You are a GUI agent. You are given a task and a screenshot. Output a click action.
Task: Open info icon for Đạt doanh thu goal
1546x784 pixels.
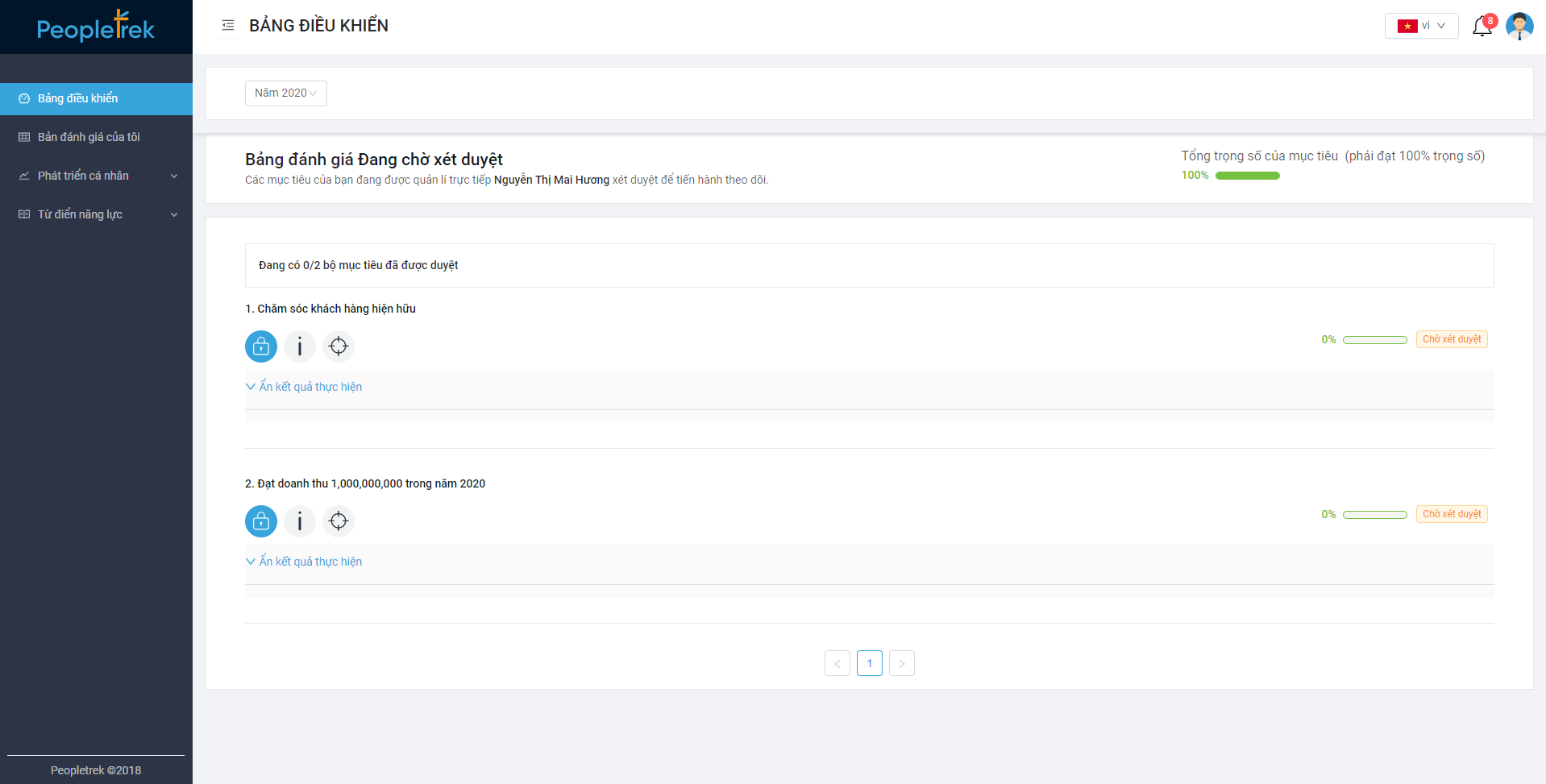[x=300, y=521]
